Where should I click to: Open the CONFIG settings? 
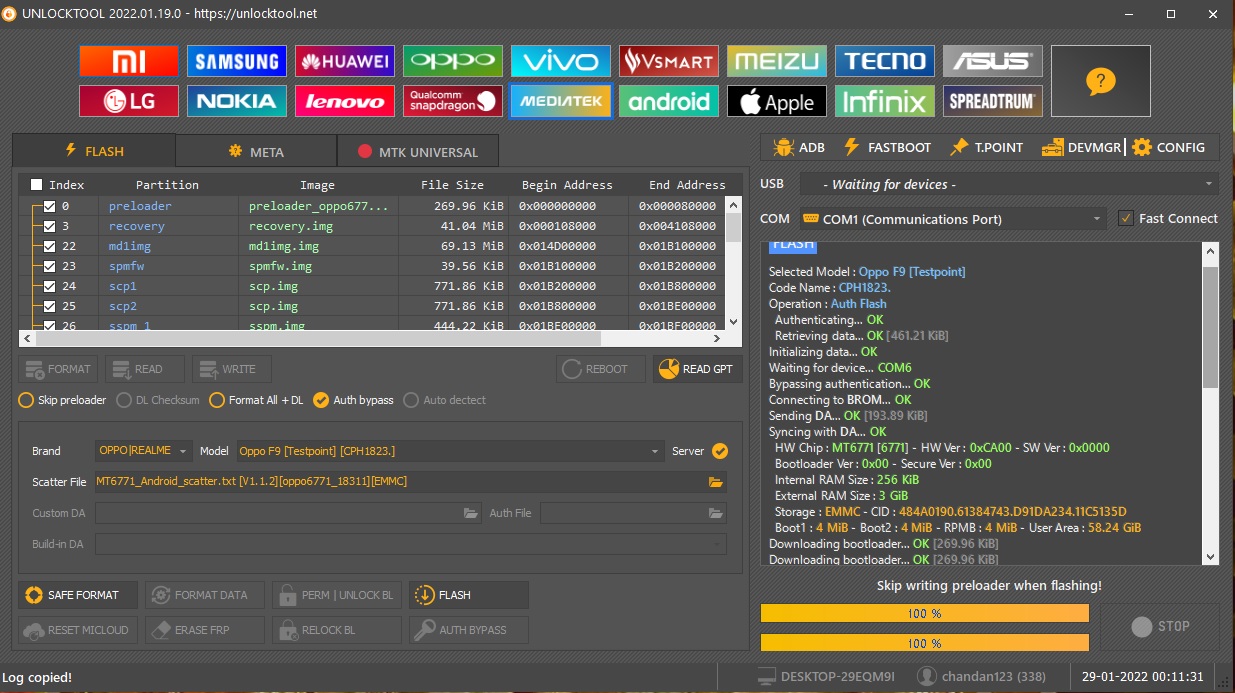1169,147
